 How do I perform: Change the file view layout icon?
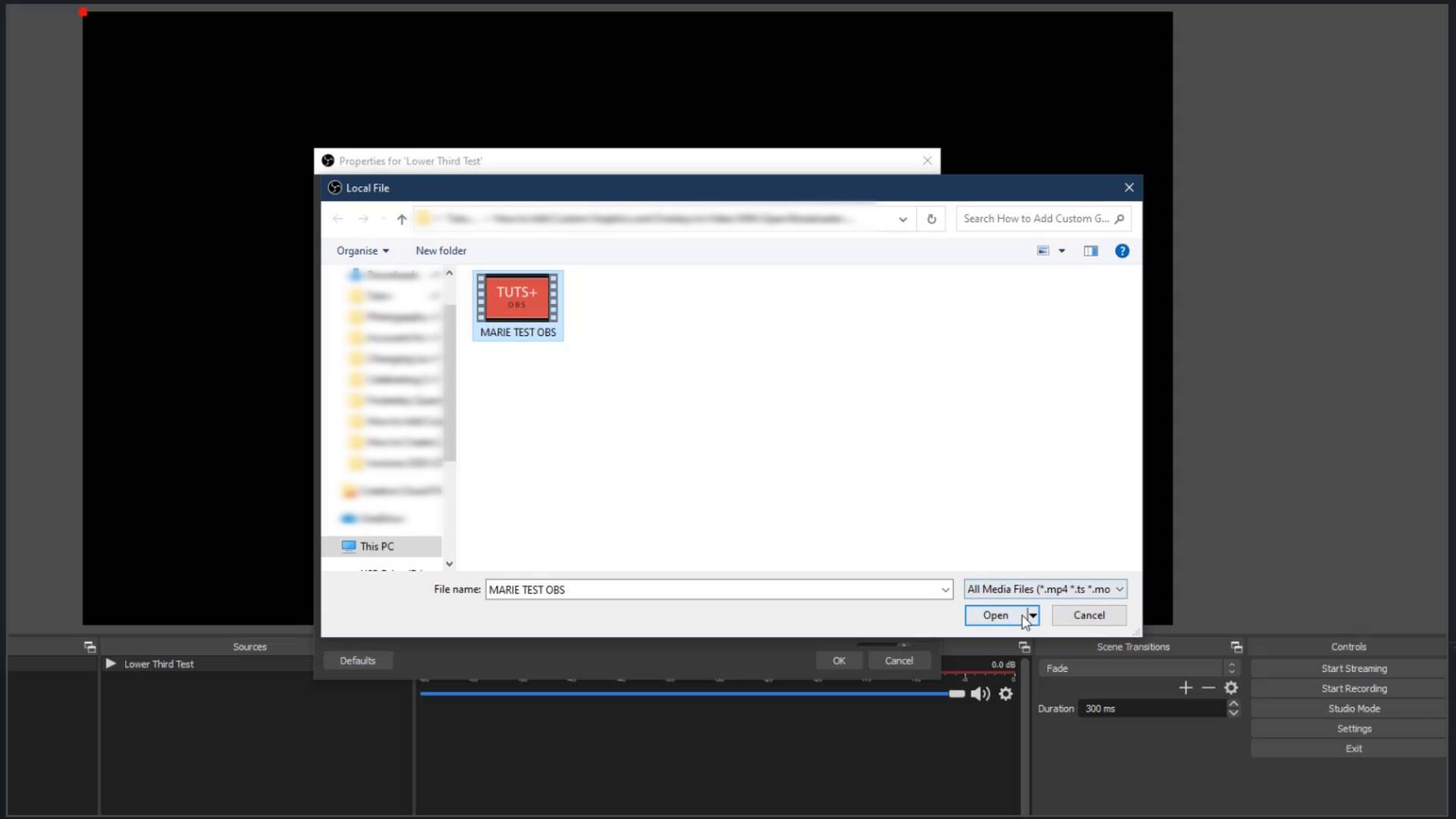(1043, 251)
